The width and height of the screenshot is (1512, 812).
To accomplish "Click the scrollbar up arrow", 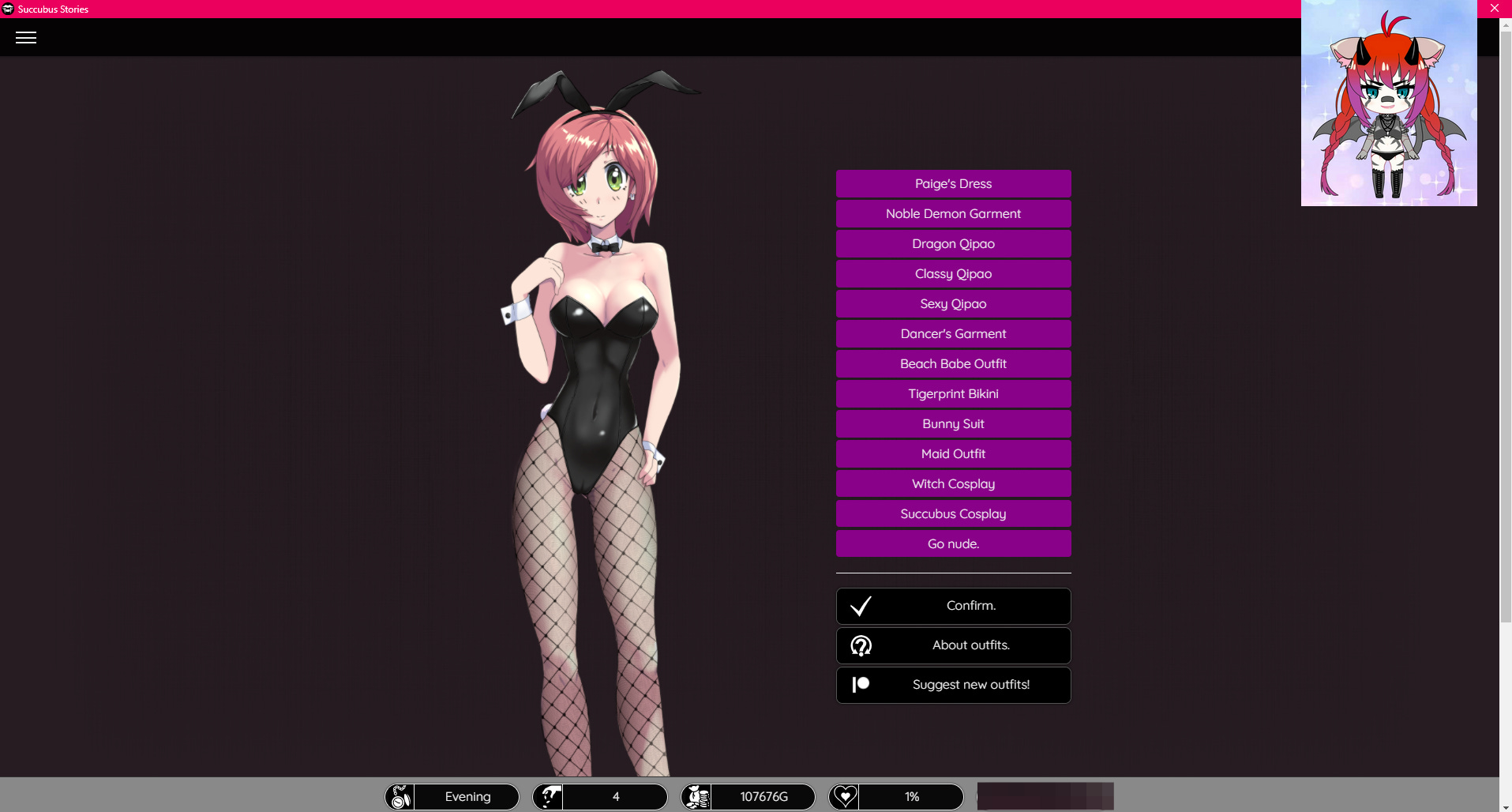I will point(1506,24).
